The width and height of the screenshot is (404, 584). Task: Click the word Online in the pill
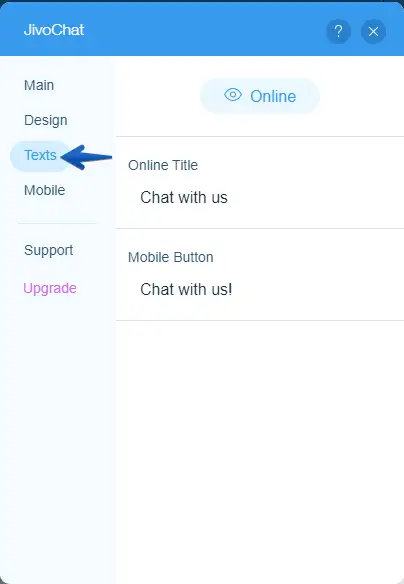point(273,96)
